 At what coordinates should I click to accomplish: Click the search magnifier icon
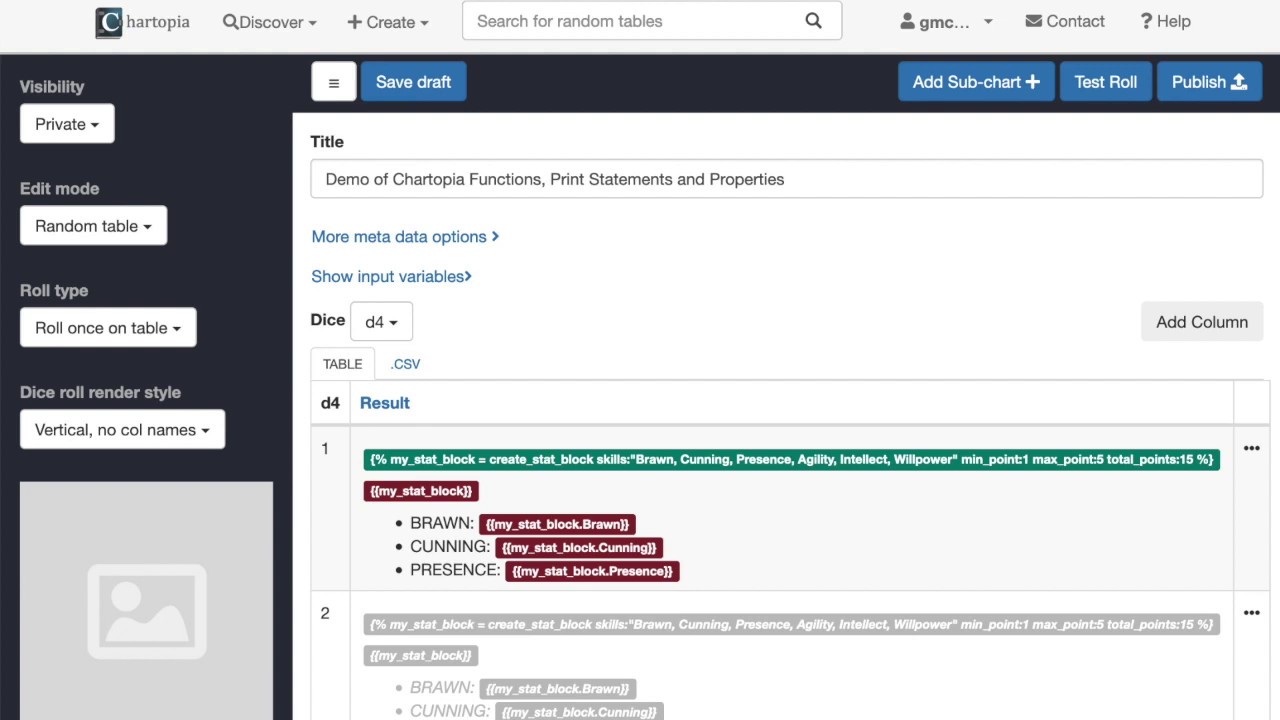point(813,21)
